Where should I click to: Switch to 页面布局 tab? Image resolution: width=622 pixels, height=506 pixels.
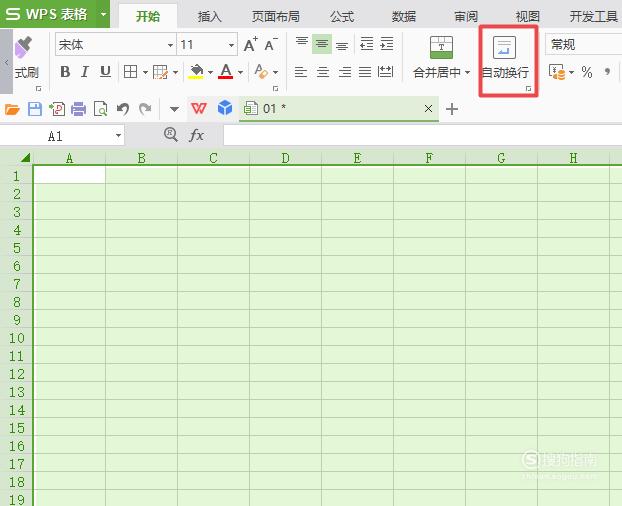click(276, 17)
